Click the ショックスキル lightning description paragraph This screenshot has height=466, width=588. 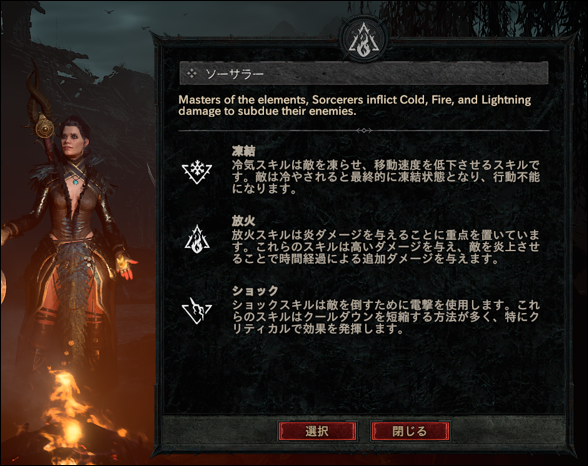[x=386, y=317]
